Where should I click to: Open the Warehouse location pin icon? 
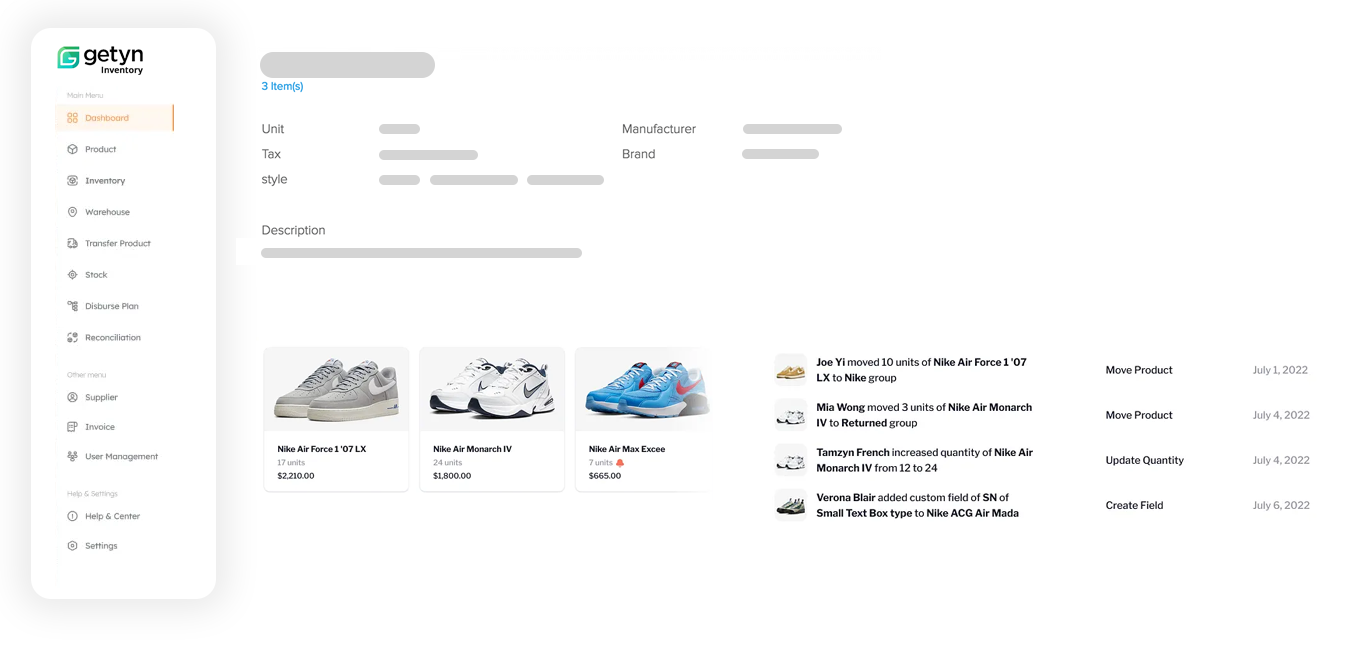click(72, 212)
